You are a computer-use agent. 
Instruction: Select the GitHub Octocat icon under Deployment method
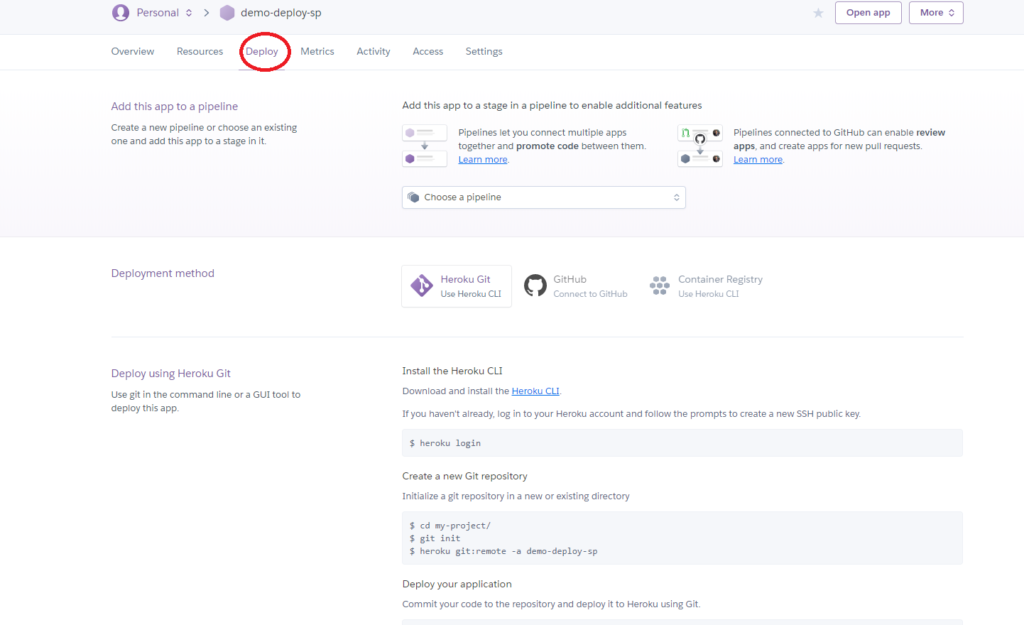(535, 285)
